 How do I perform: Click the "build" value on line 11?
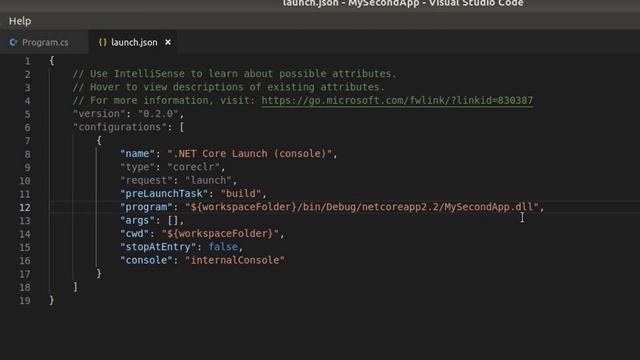[241, 194]
